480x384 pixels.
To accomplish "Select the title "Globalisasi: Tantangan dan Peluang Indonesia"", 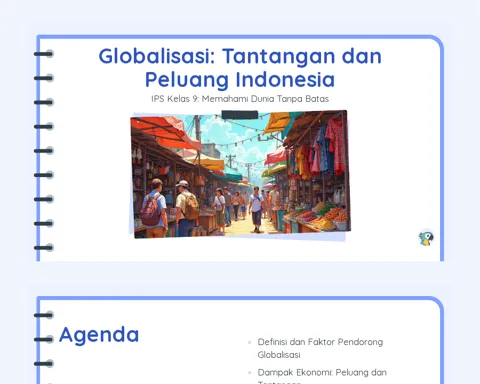I will click(240, 68).
